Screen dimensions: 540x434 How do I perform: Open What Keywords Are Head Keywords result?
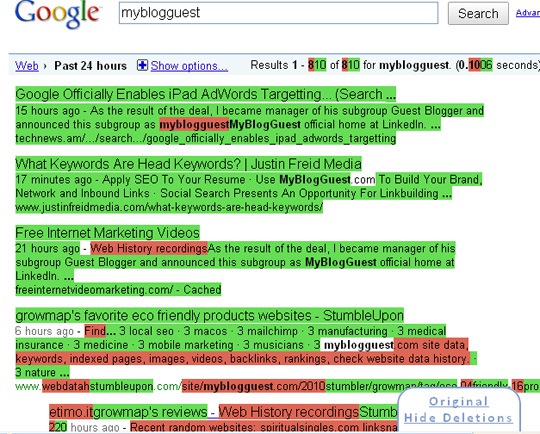coord(188,164)
